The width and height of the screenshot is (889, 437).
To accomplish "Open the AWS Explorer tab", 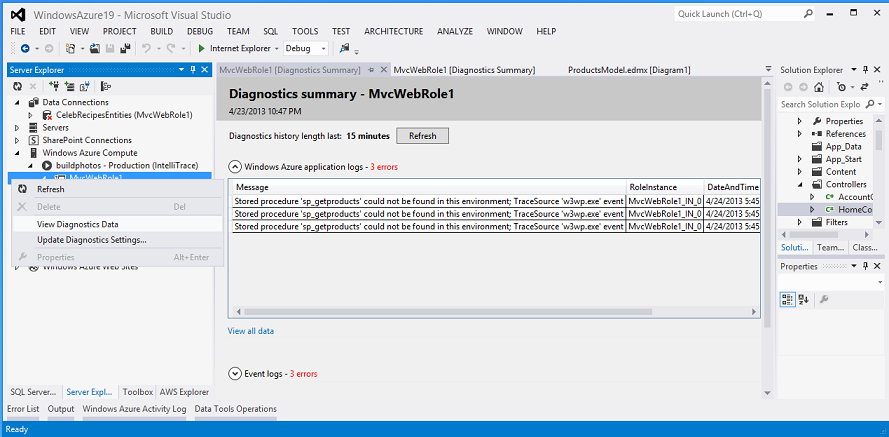I will pos(184,392).
